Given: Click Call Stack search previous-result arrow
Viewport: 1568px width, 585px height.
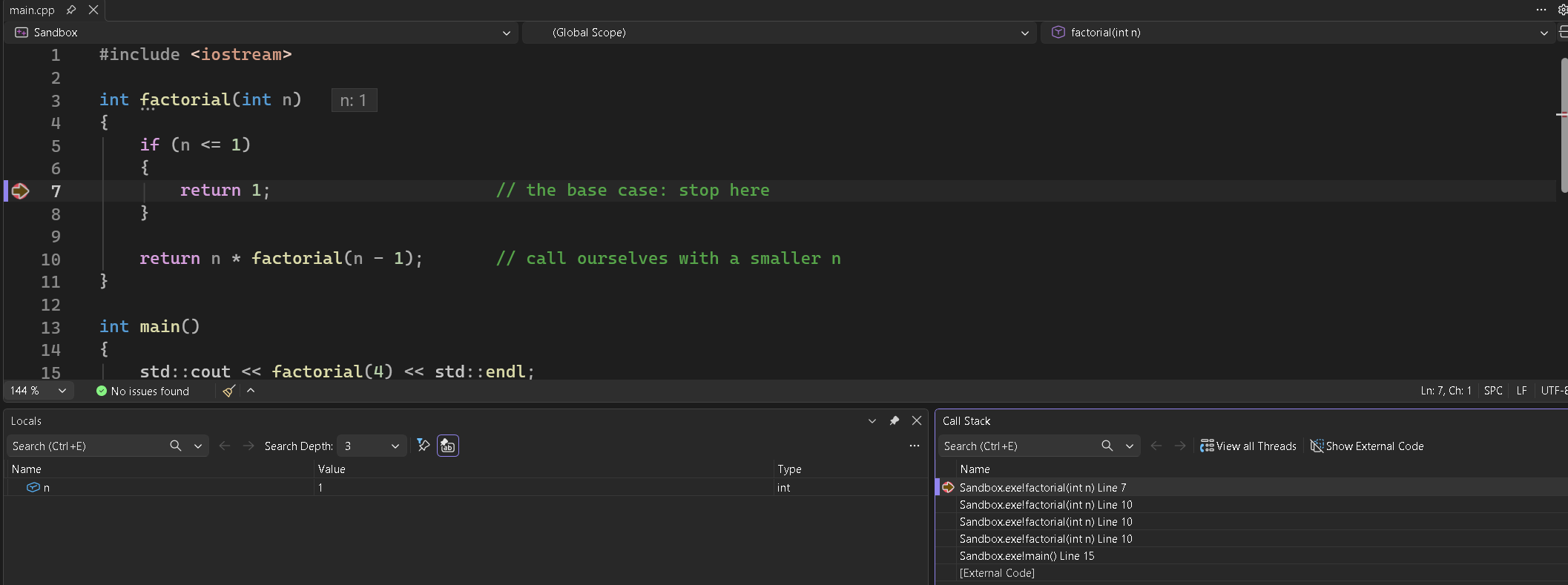Looking at the screenshot, I should [x=1156, y=446].
